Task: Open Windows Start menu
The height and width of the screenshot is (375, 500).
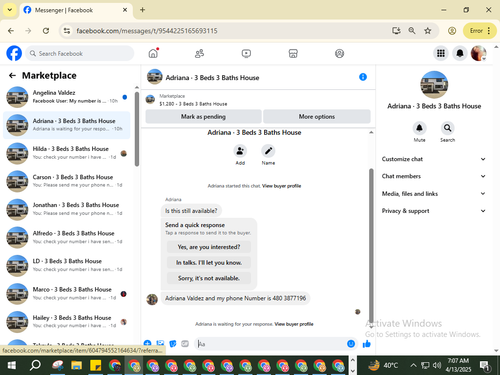Action: [x=12, y=365]
